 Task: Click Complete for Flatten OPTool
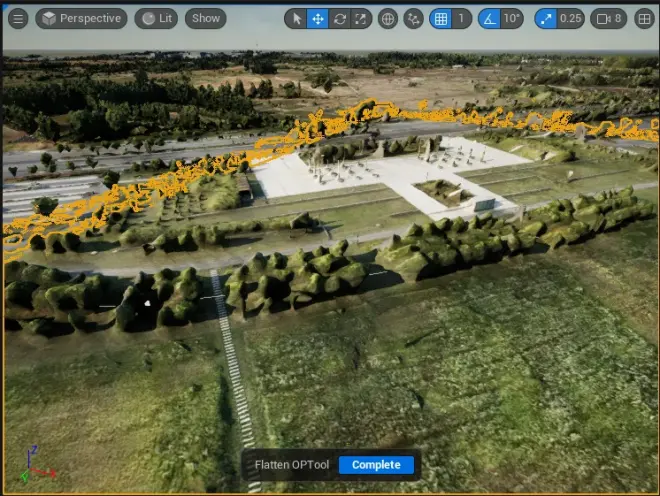coord(376,465)
